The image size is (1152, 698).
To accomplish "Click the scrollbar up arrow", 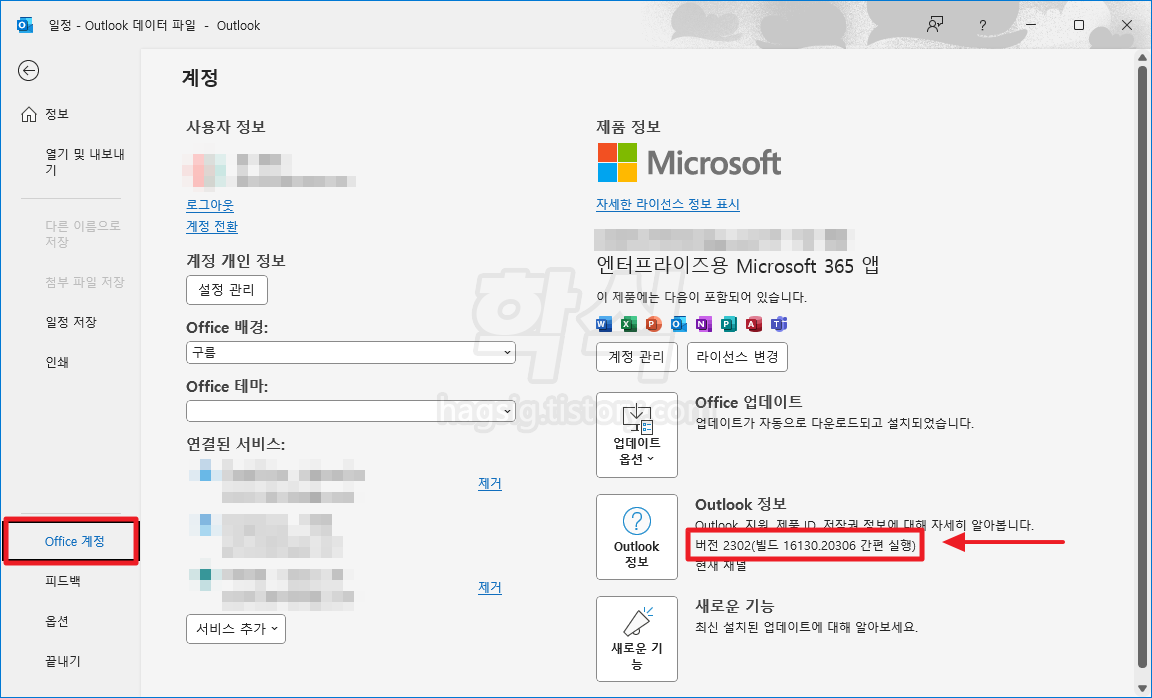I will [x=1142, y=57].
